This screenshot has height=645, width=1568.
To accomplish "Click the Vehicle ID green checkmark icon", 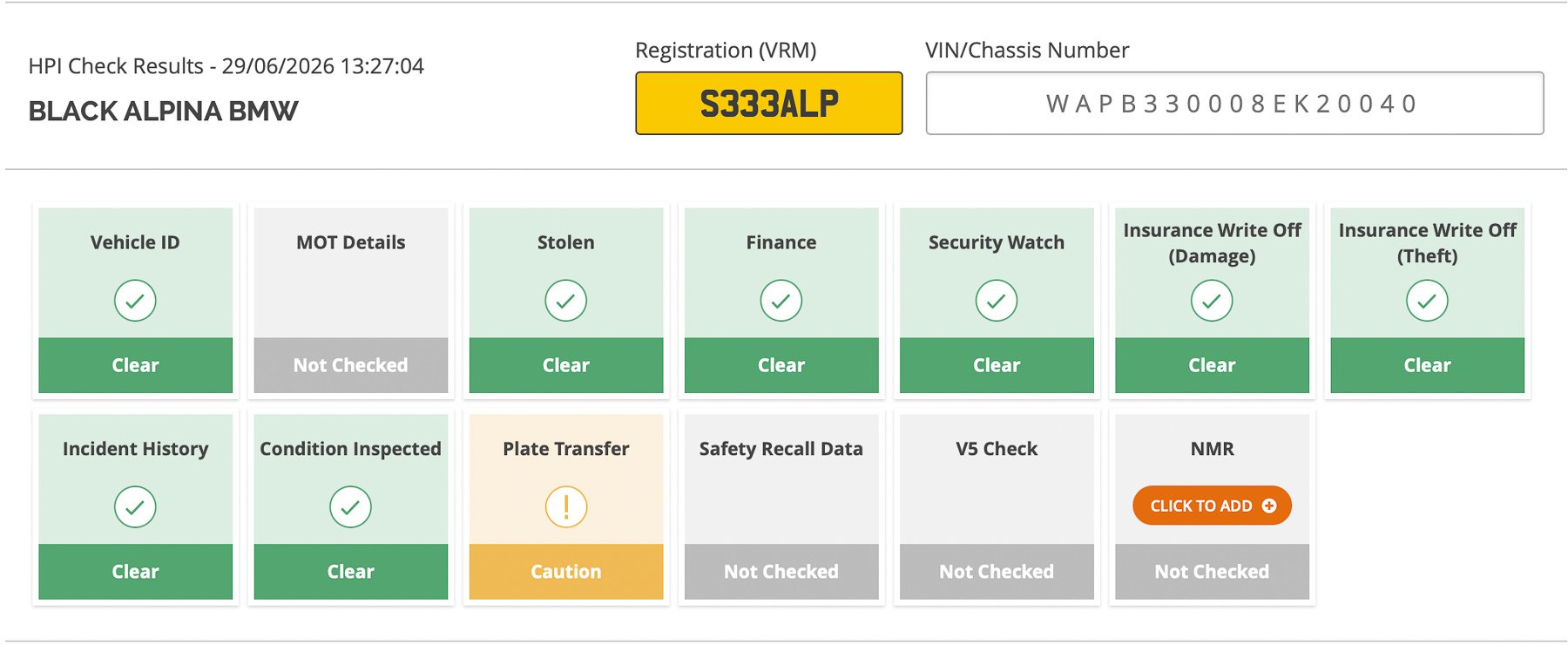I will [x=135, y=301].
